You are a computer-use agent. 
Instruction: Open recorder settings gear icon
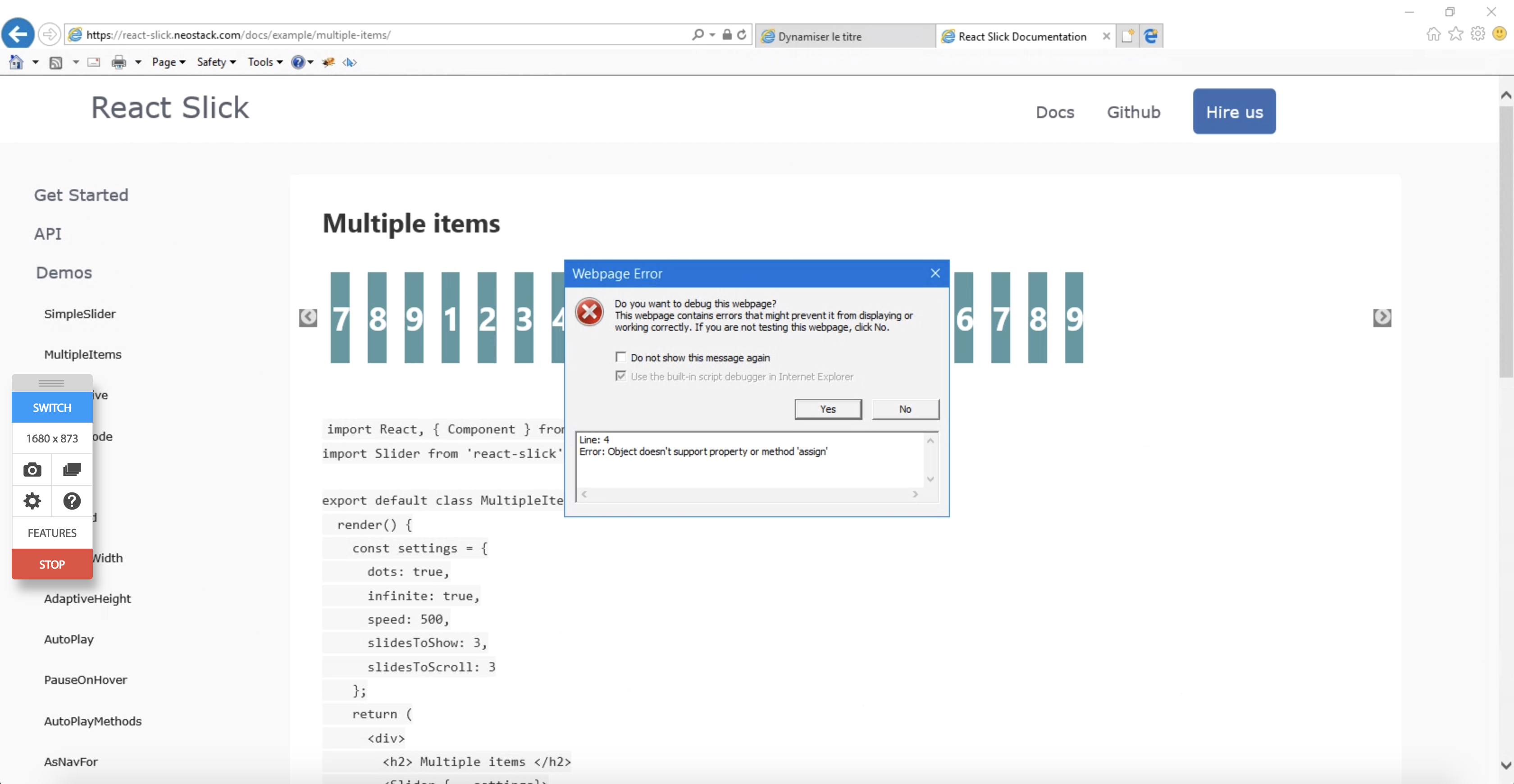click(32, 501)
